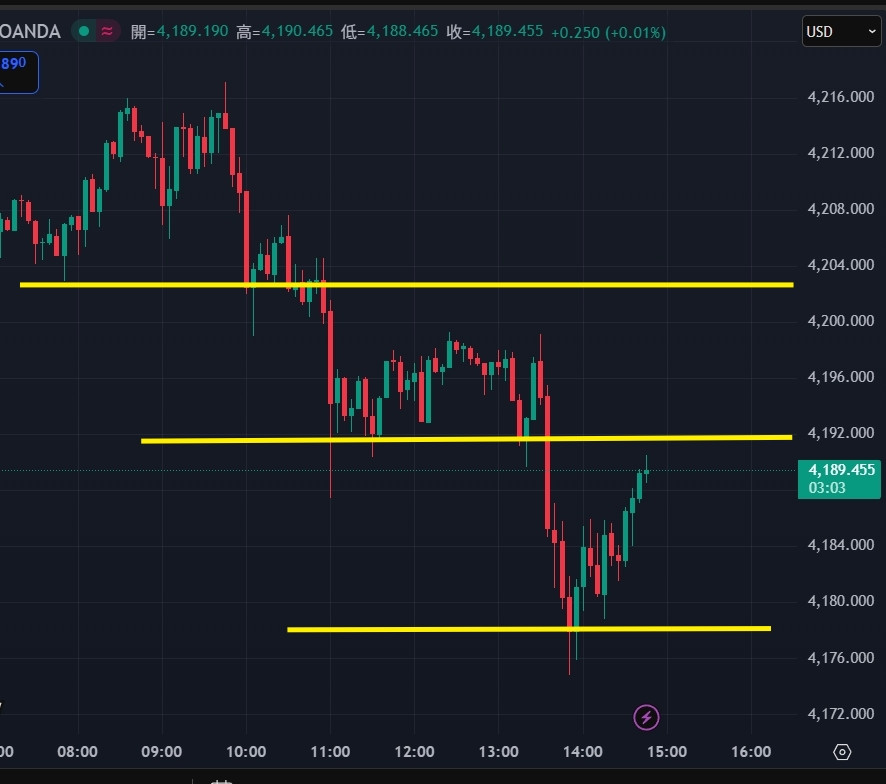Click the +0.250 (+0.01%) change value
This screenshot has height=784, width=886.
(608, 32)
